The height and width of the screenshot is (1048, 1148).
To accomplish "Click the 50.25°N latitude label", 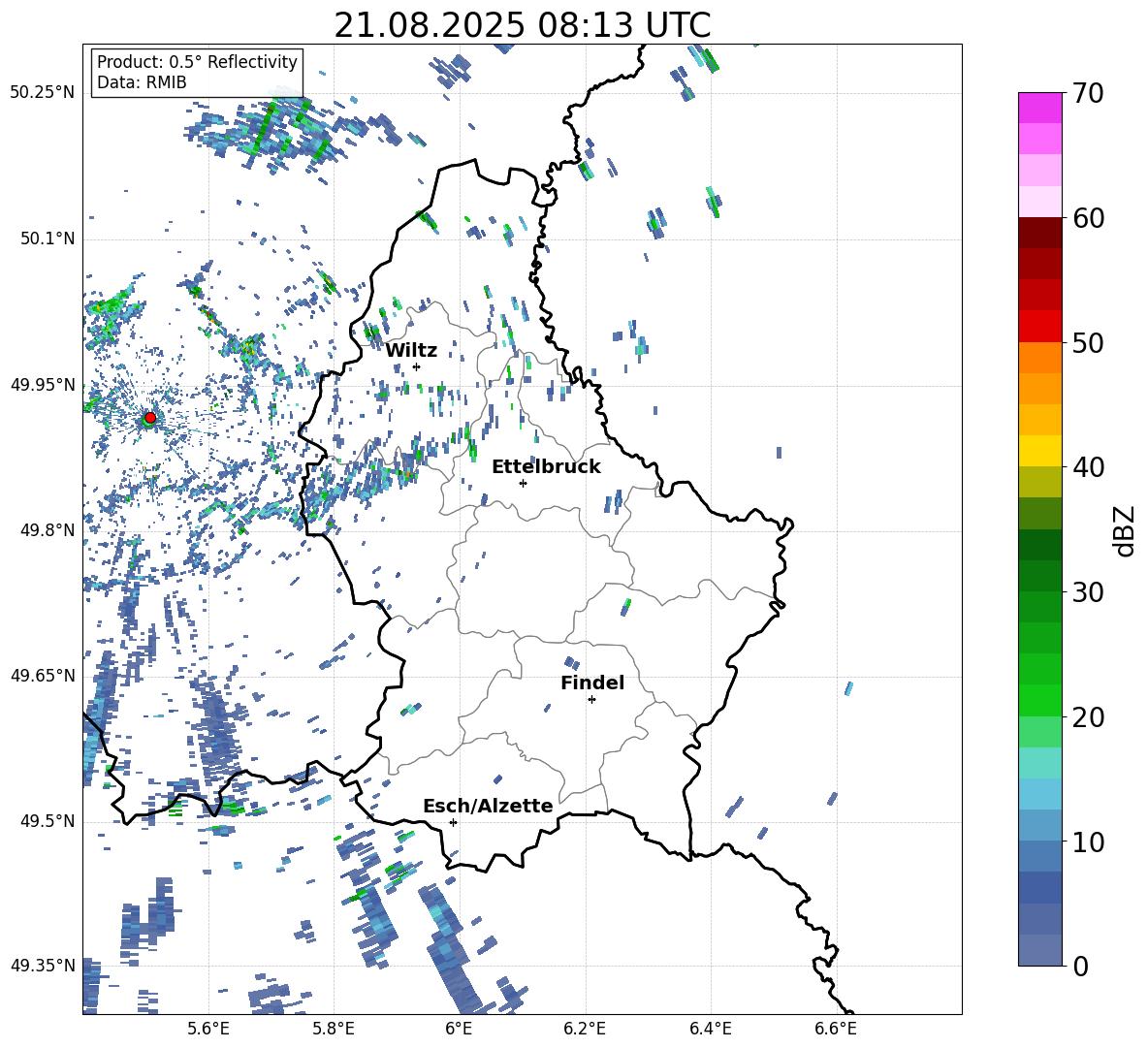I will coord(43,93).
